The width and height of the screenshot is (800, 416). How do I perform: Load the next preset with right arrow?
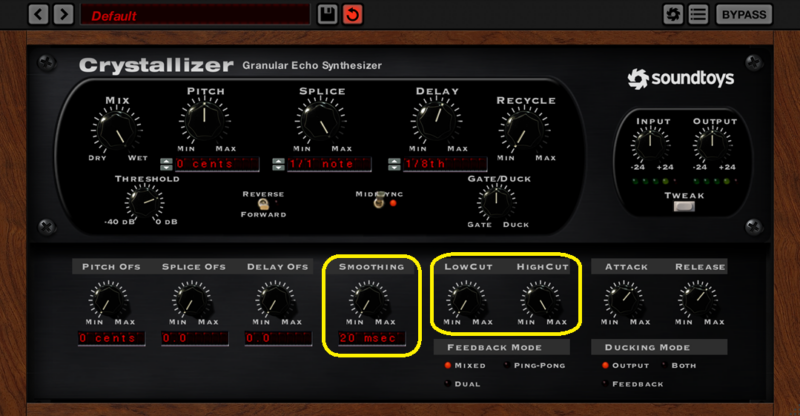click(63, 14)
